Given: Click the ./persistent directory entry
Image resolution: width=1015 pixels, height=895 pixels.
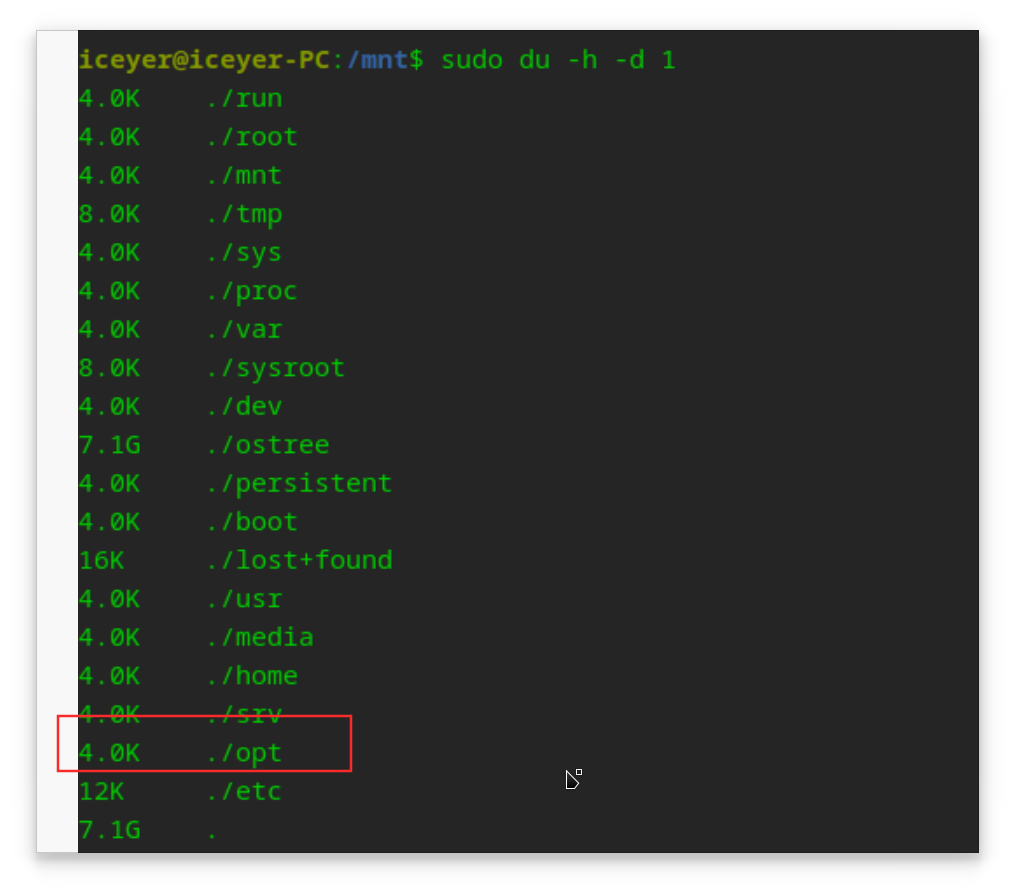Looking at the screenshot, I should click(298, 484).
